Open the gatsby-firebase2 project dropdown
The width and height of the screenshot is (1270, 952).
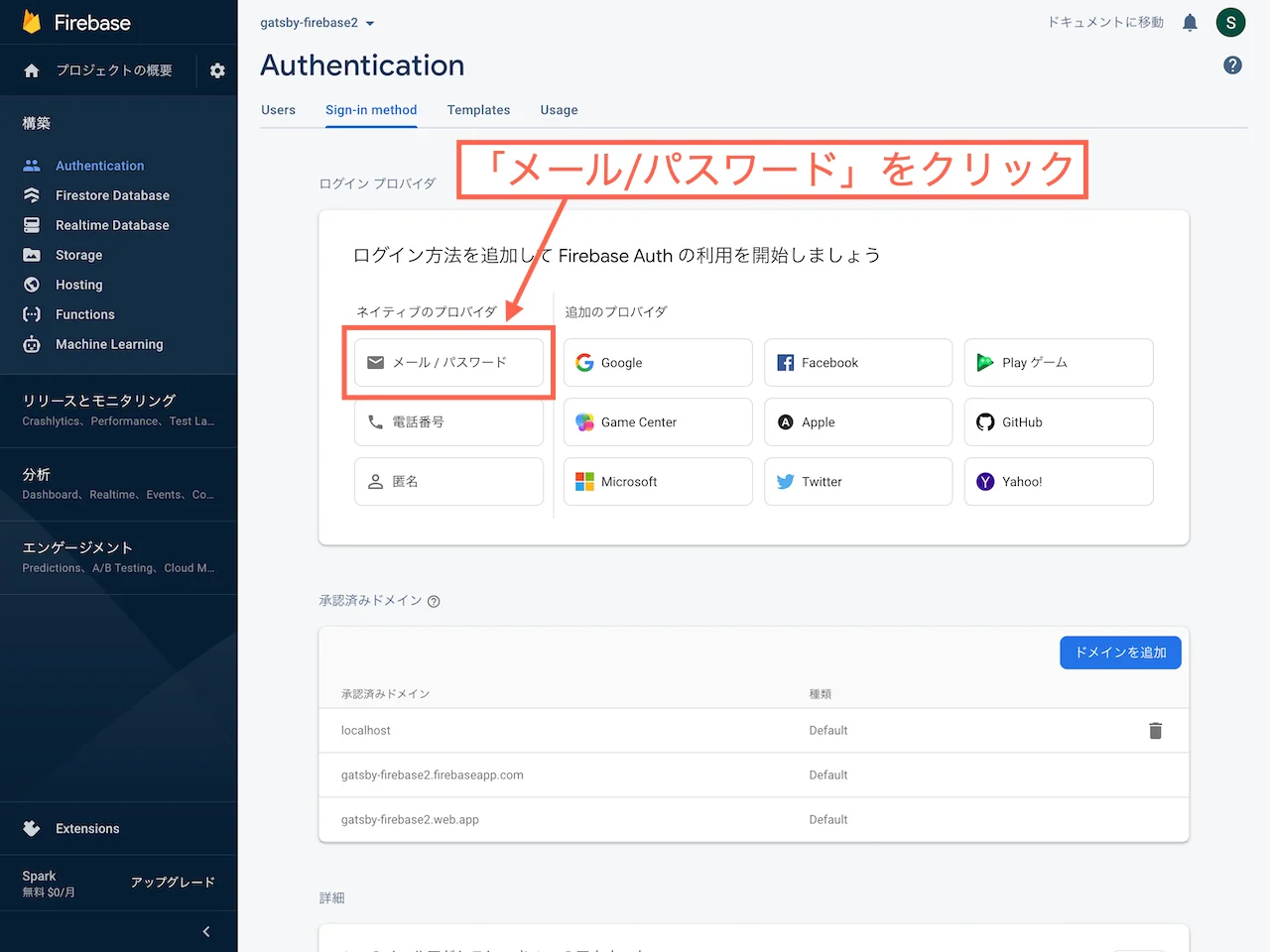click(x=317, y=22)
